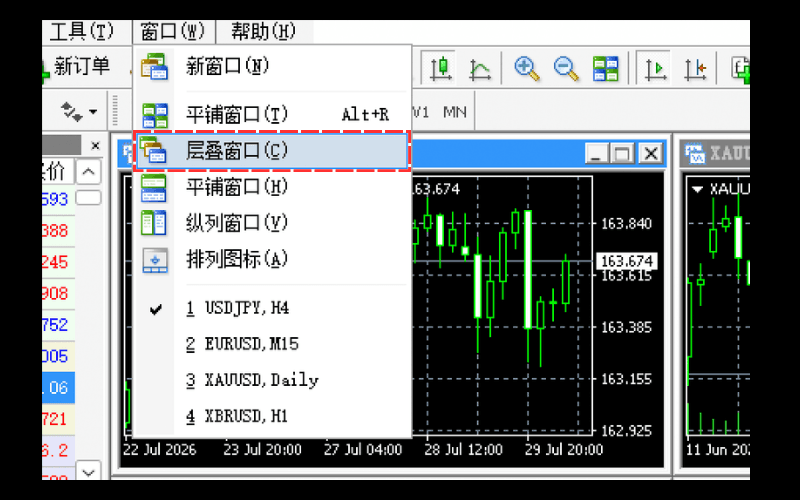Image resolution: width=800 pixels, height=500 pixels.
Task: Choose 平铺窗口(T) with Alt+R shortcut
Action: (x=272, y=114)
